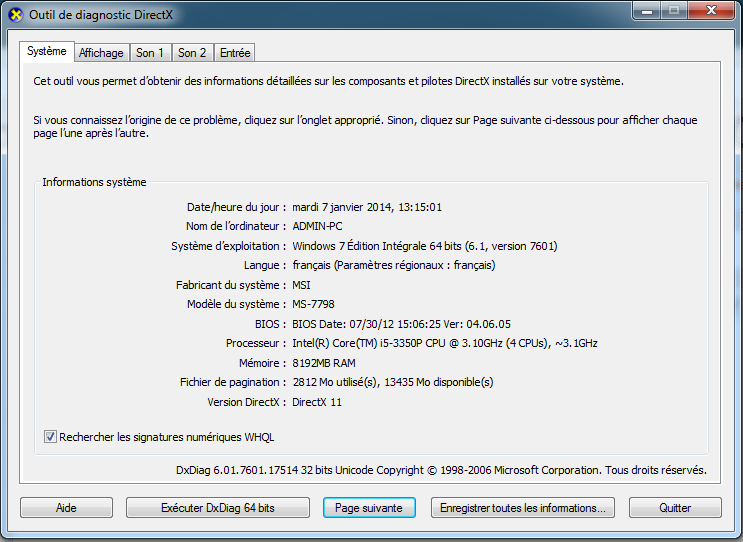Click the Intel Core i5-3350P processor value
The width and height of the screenshot is (743, 542).
(x=444, y=343)
